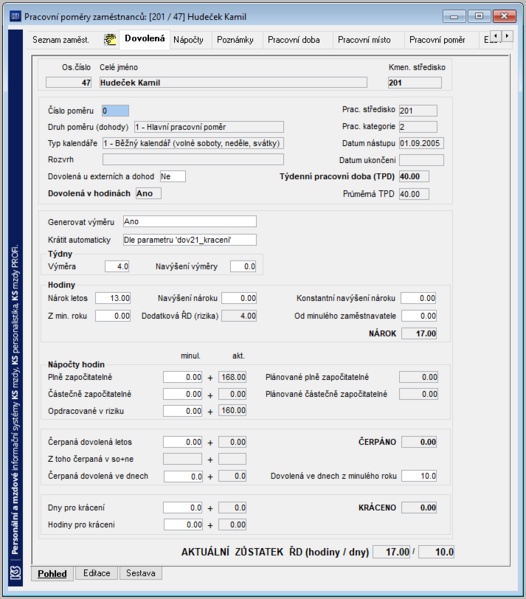
Task: Click Částečně započitatelné akt. field
Action: coord(232,394)
